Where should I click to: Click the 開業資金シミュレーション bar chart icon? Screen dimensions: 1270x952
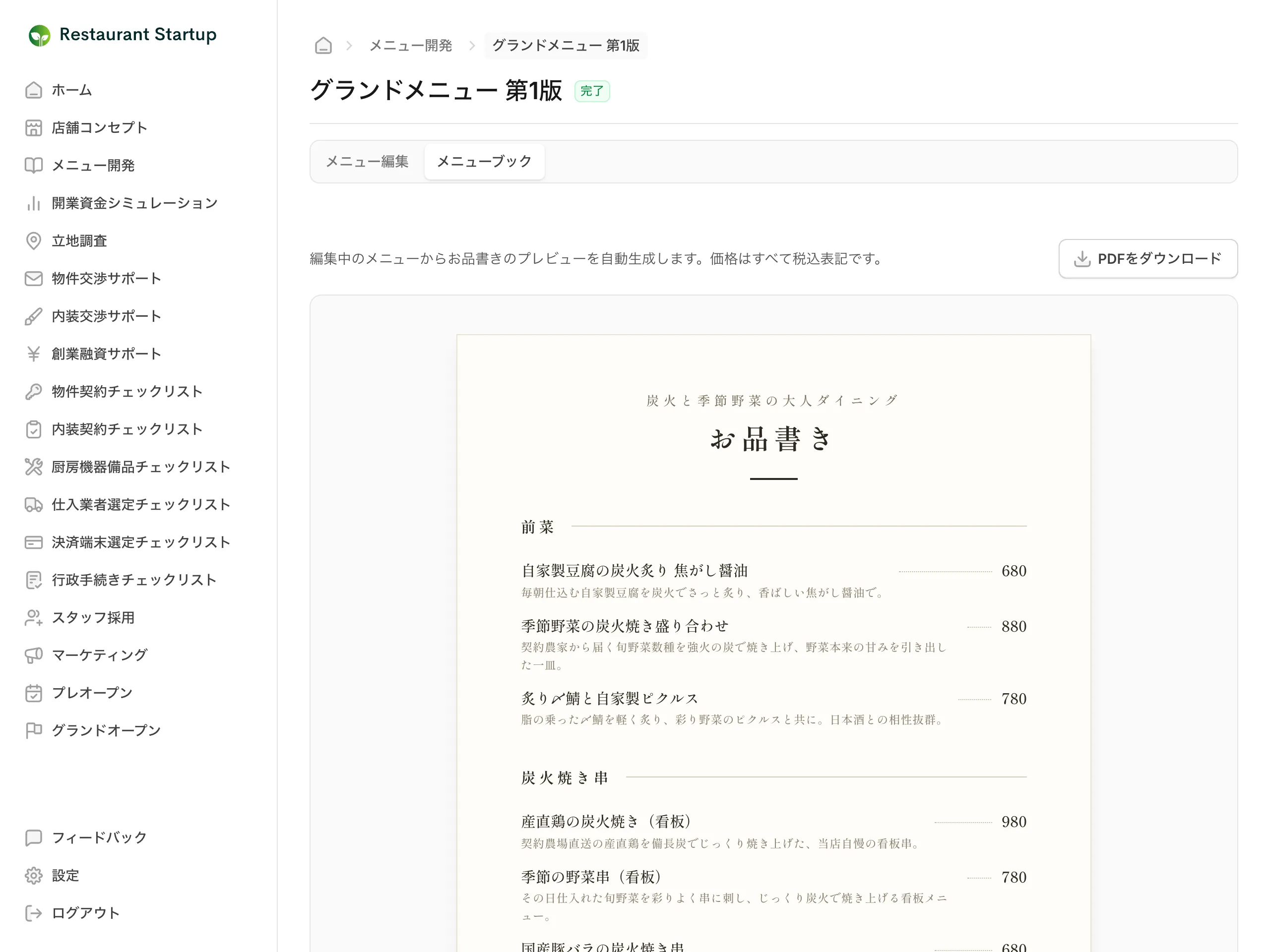point(33,203)
